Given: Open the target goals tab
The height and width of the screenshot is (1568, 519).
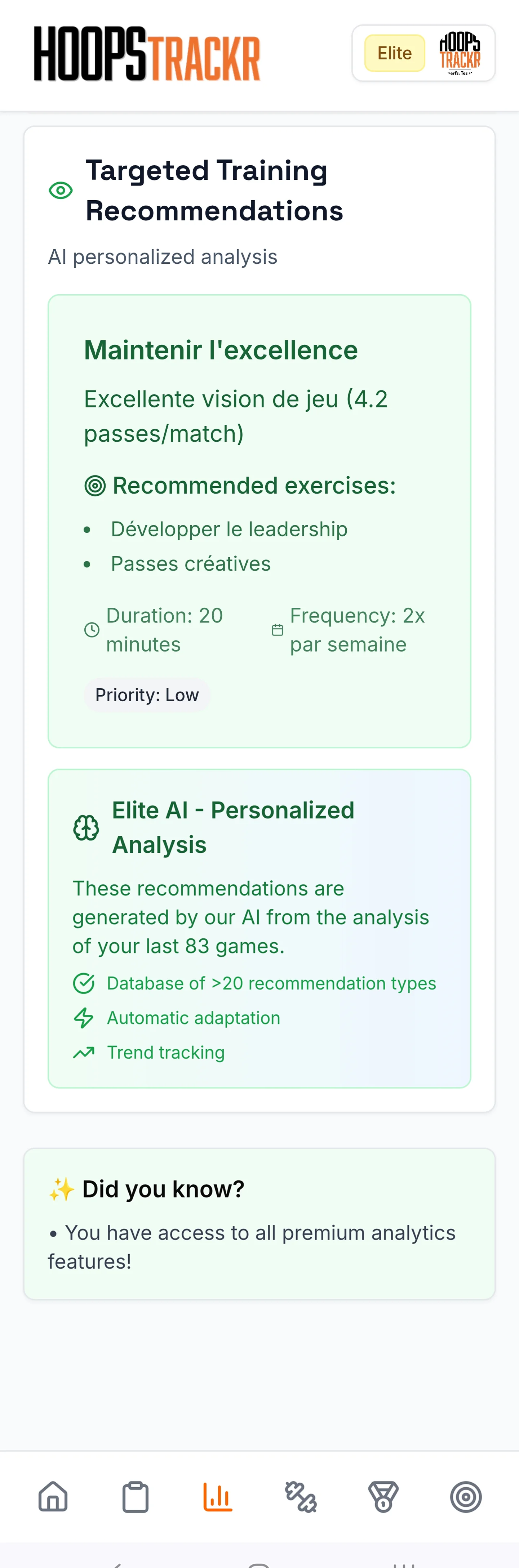Looking at the screenshot, I should pos(466,1497).
